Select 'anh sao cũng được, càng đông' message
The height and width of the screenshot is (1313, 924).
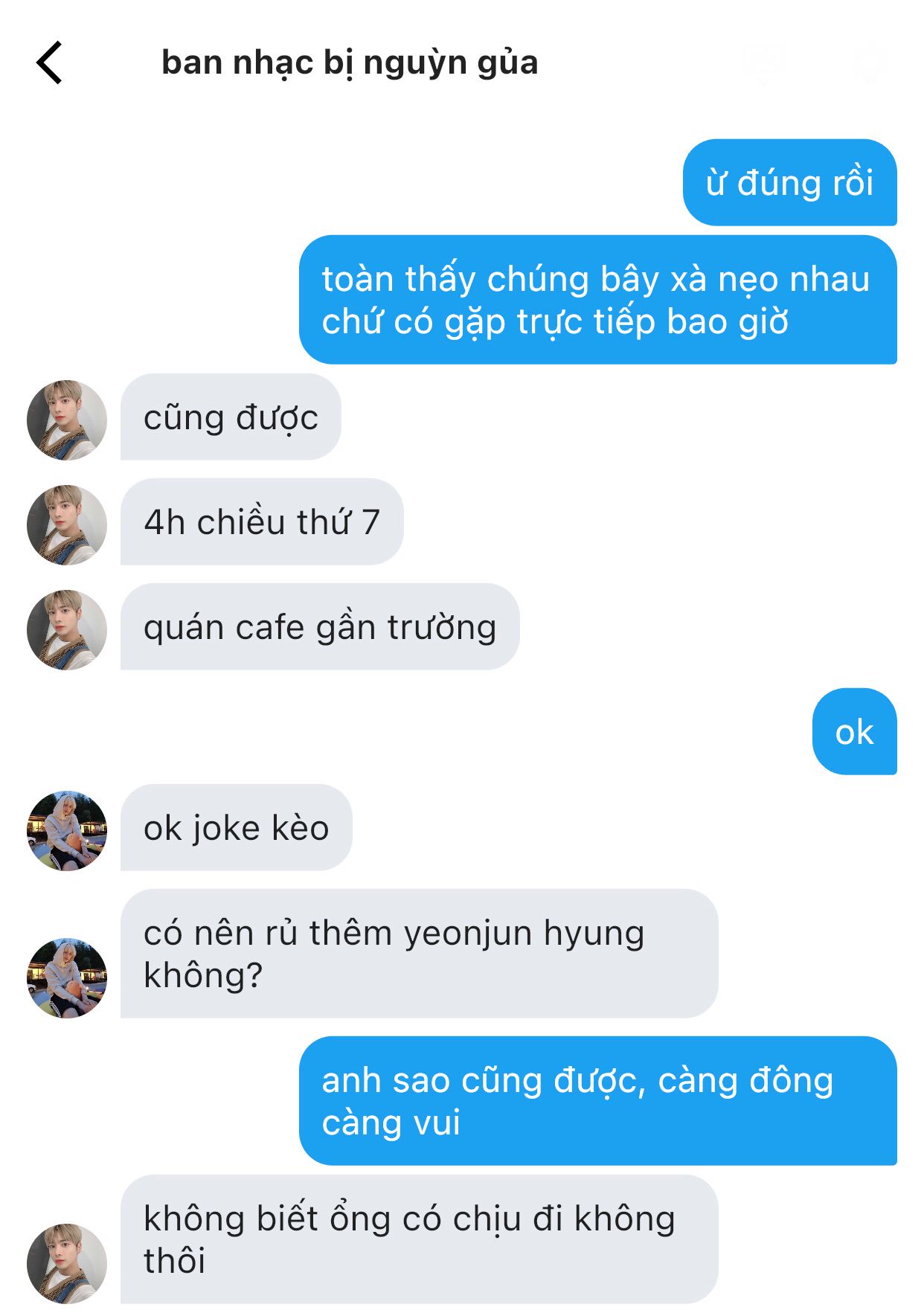coord(598,1101)
